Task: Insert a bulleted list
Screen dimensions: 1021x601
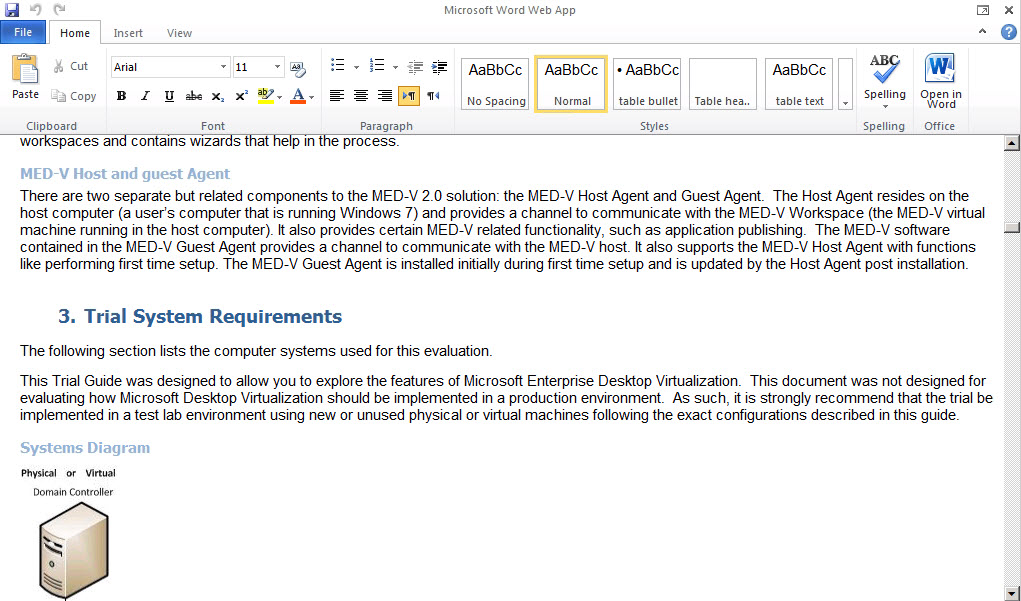Action: (x=337, y=66)
